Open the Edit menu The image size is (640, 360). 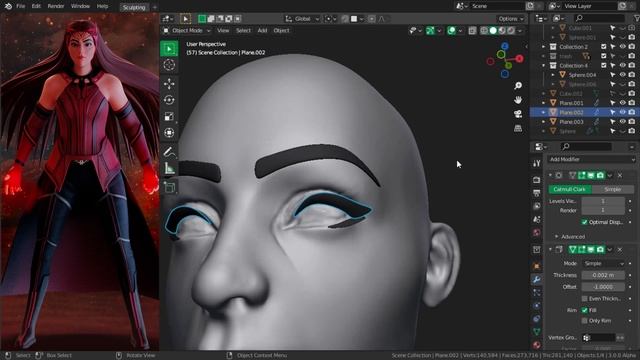[x=36, y=6]
